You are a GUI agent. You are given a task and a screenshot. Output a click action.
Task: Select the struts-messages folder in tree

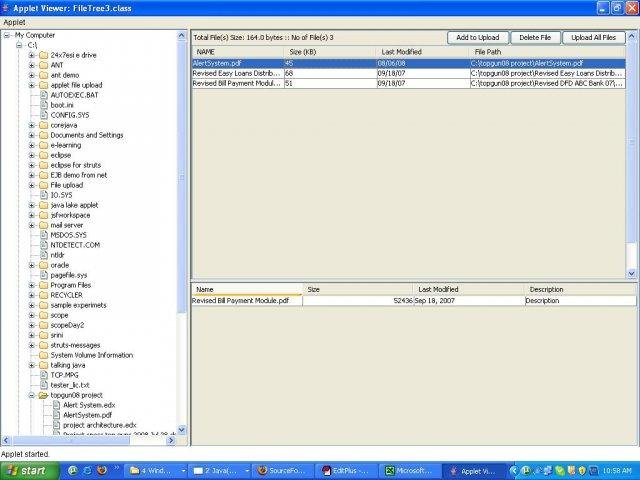[75, 345]
